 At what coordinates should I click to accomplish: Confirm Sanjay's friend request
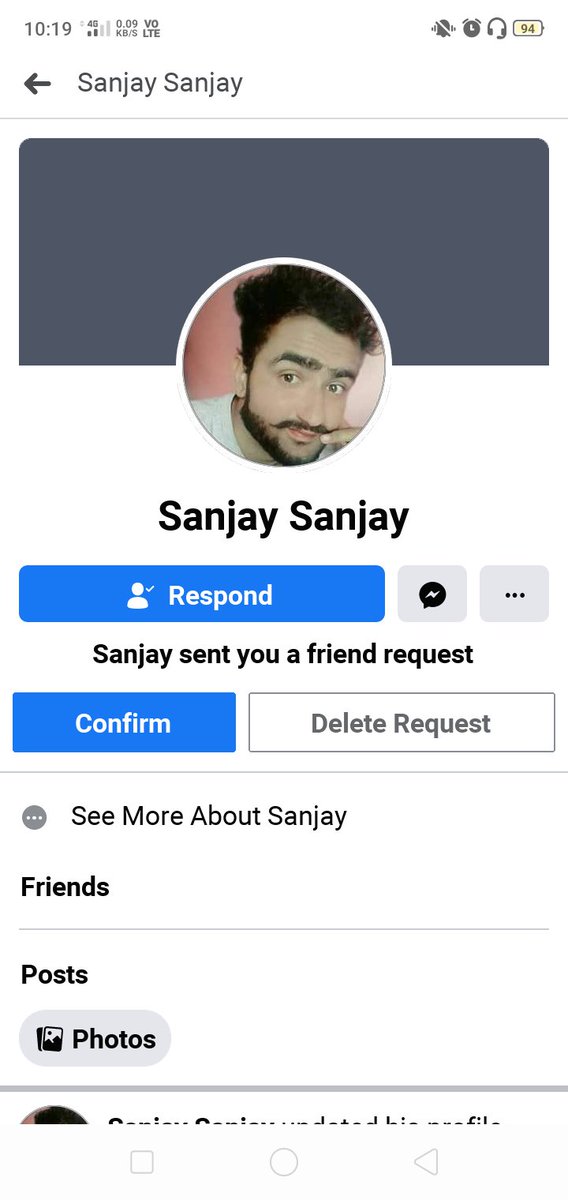pyautogui.click(x=124, y=722)
